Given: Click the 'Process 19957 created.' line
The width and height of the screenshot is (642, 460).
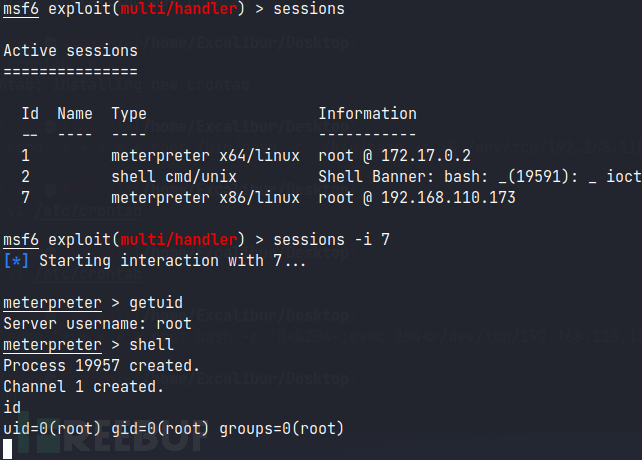Looking at the screenshot, I should (x=102, y=365).
